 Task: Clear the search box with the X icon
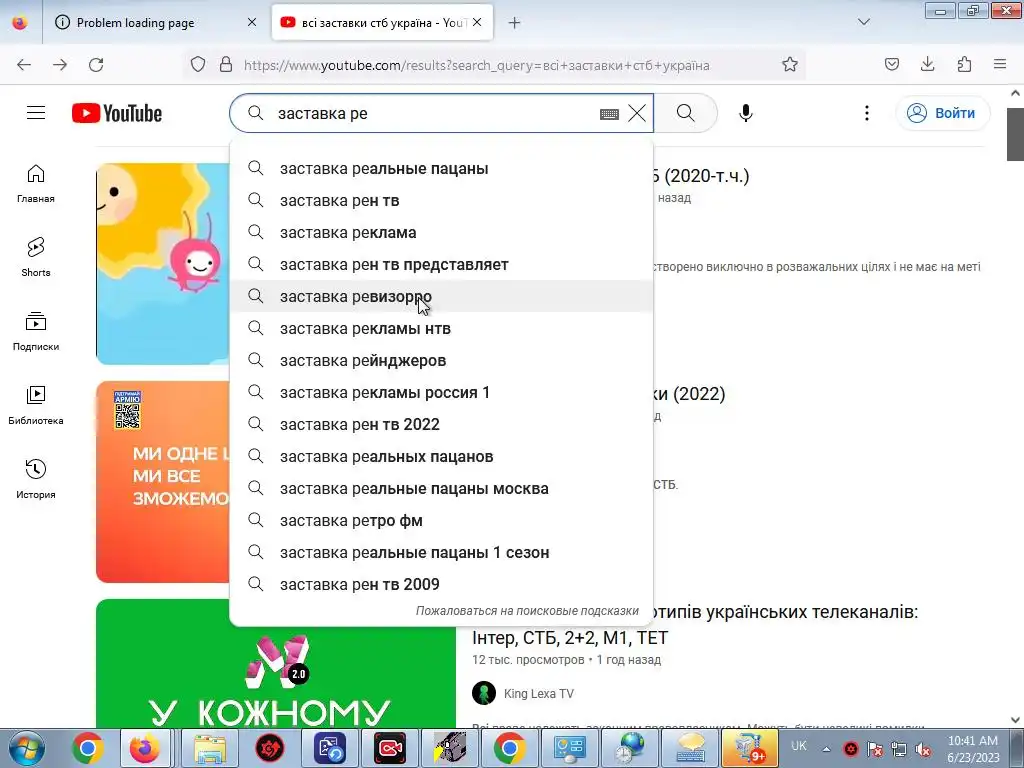637,113
